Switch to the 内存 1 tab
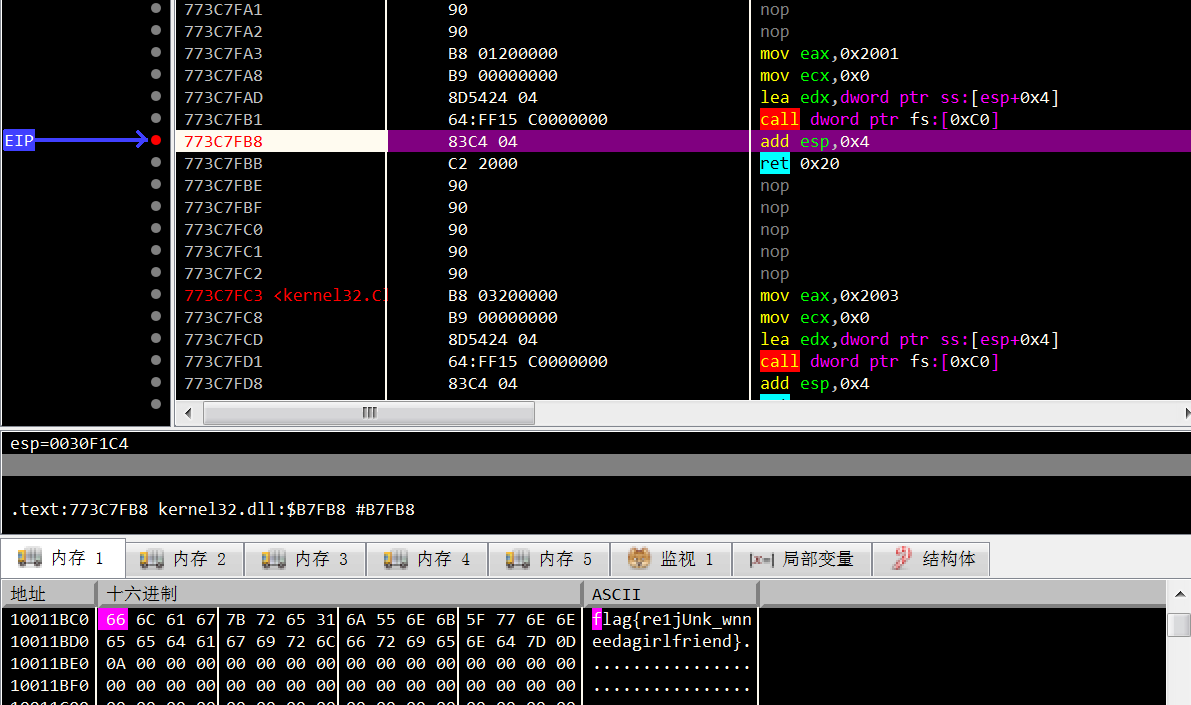Viewport: 1191px width, 705px height. click(63, 558)
